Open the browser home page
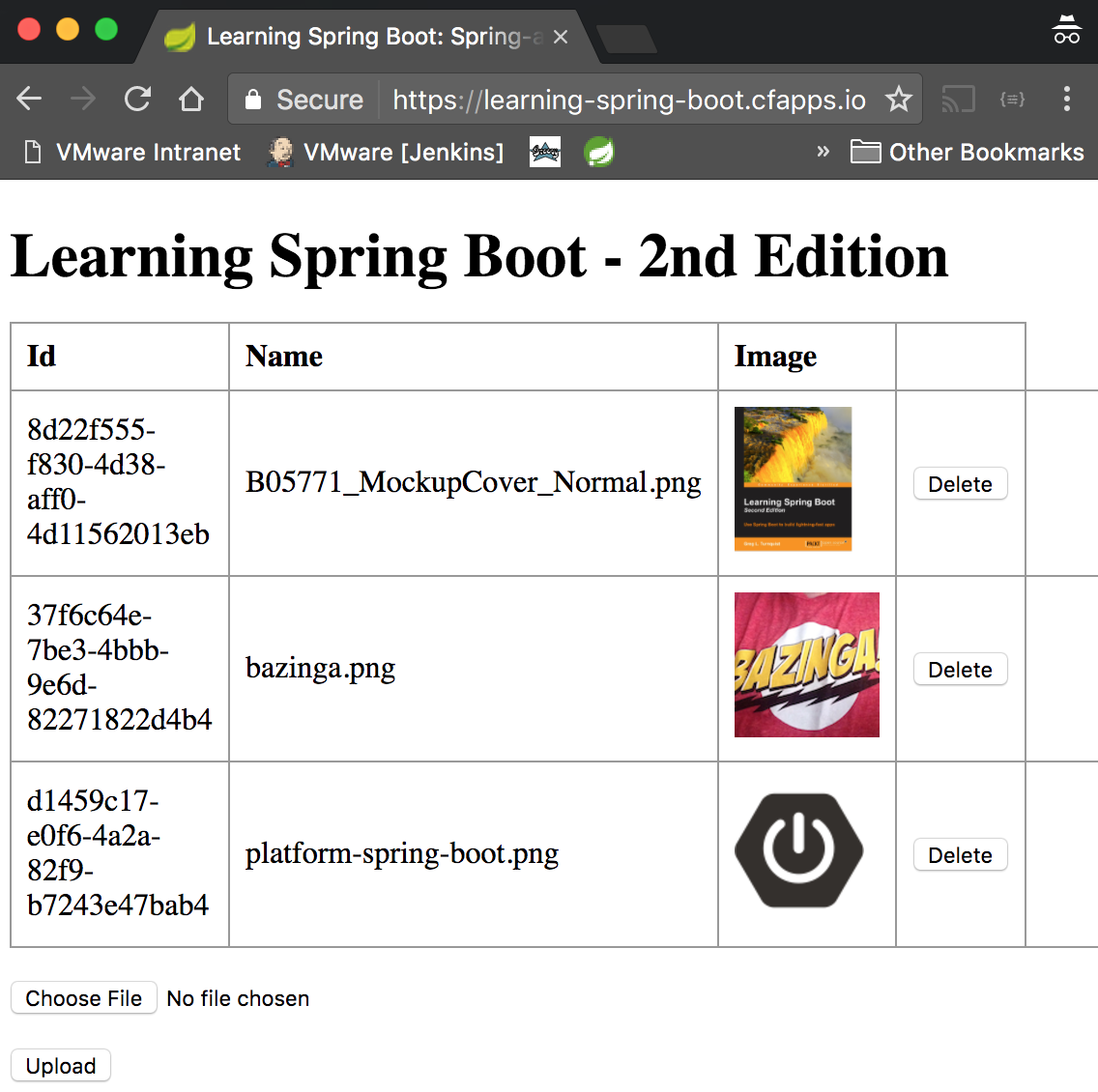The width and height of the screenshot is (1098, 1092). click(x=191, y=99)
